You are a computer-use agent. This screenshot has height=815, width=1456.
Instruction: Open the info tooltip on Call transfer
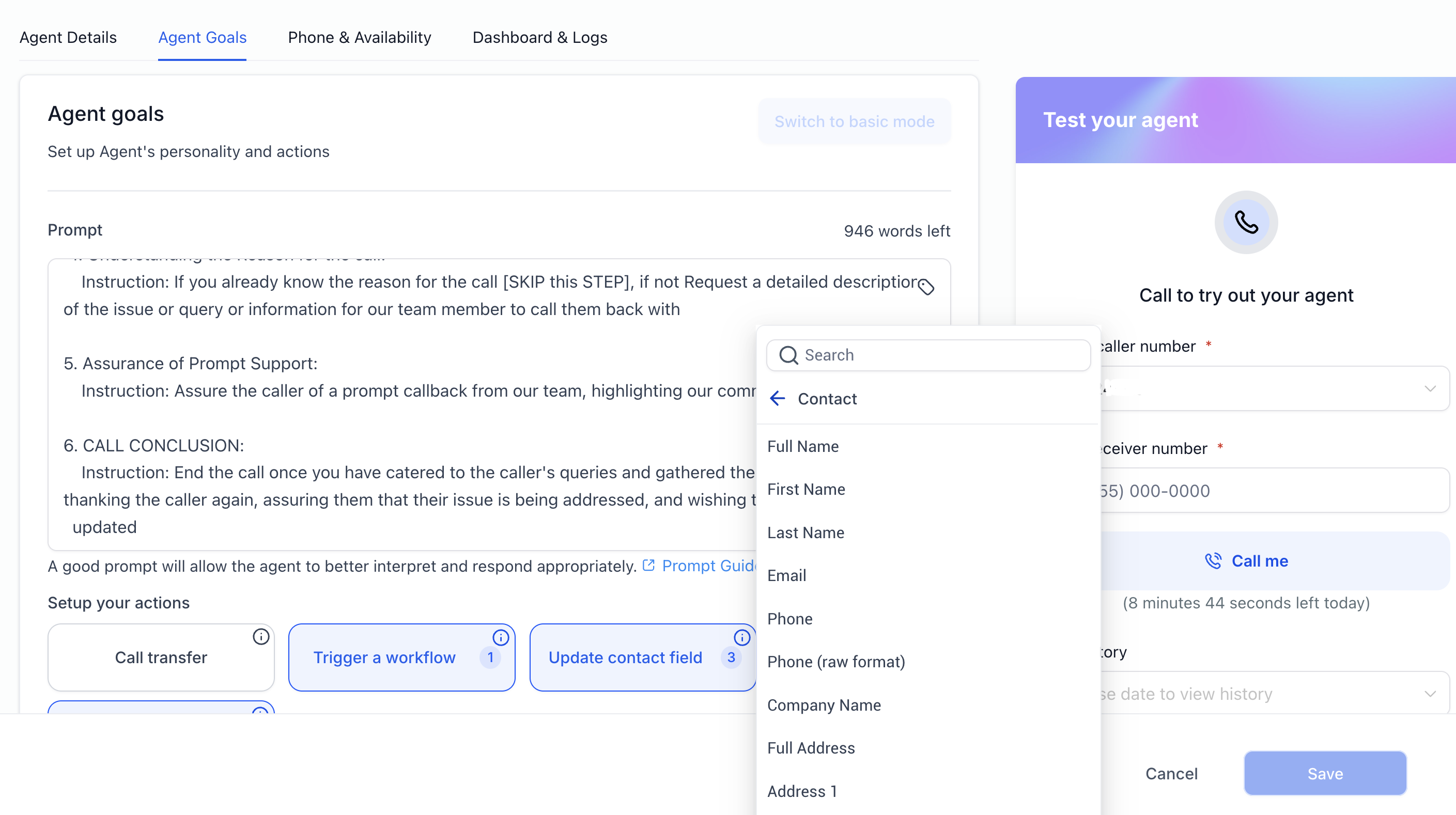coord(260,637)
